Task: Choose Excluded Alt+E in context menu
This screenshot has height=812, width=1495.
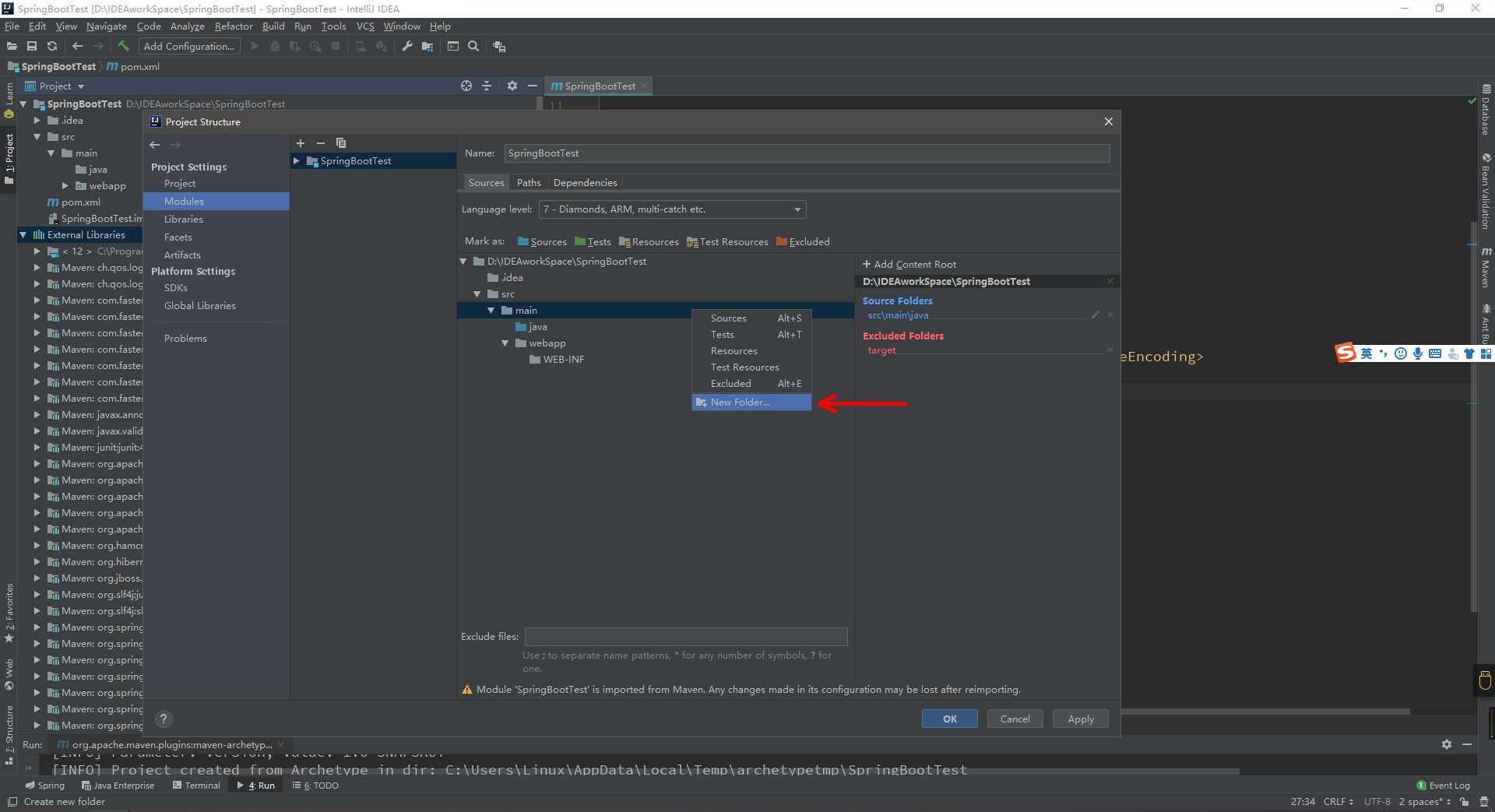Action: pos(751,384)
